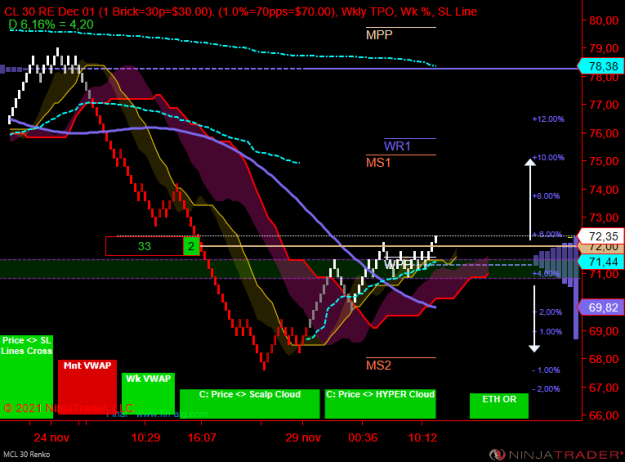The image size is (625, 462).
Task: Click the MS1 level label
Action: pos(378,163)
